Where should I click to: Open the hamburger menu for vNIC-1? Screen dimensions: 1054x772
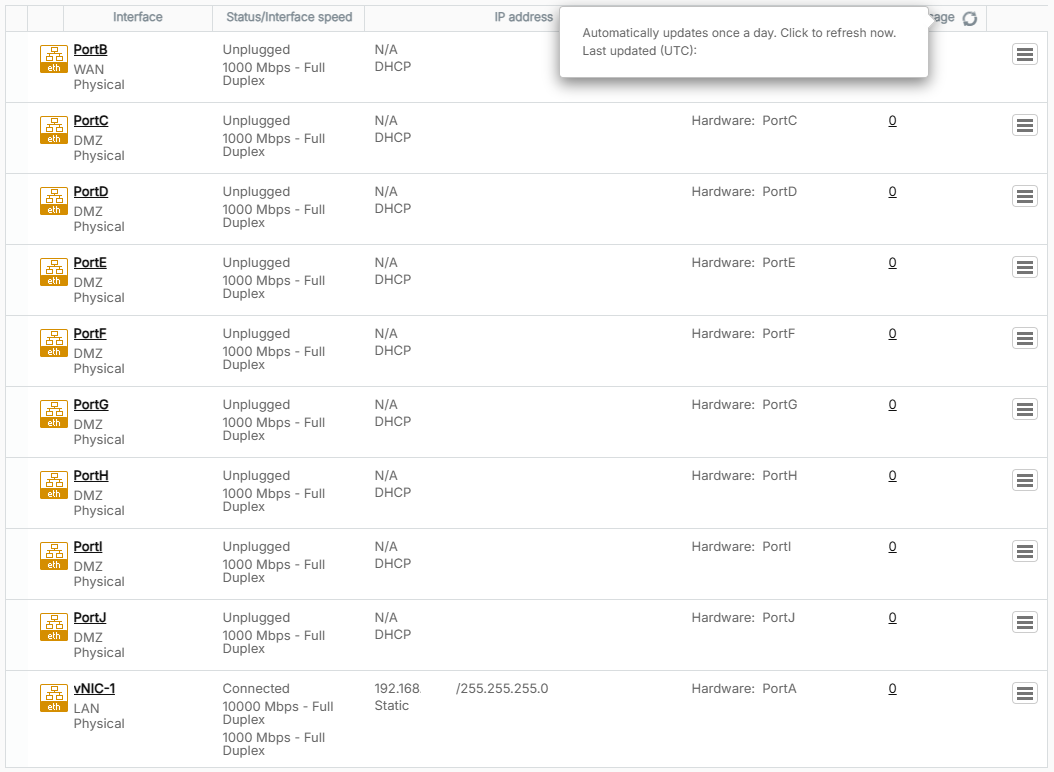[x=1024, y=693]
